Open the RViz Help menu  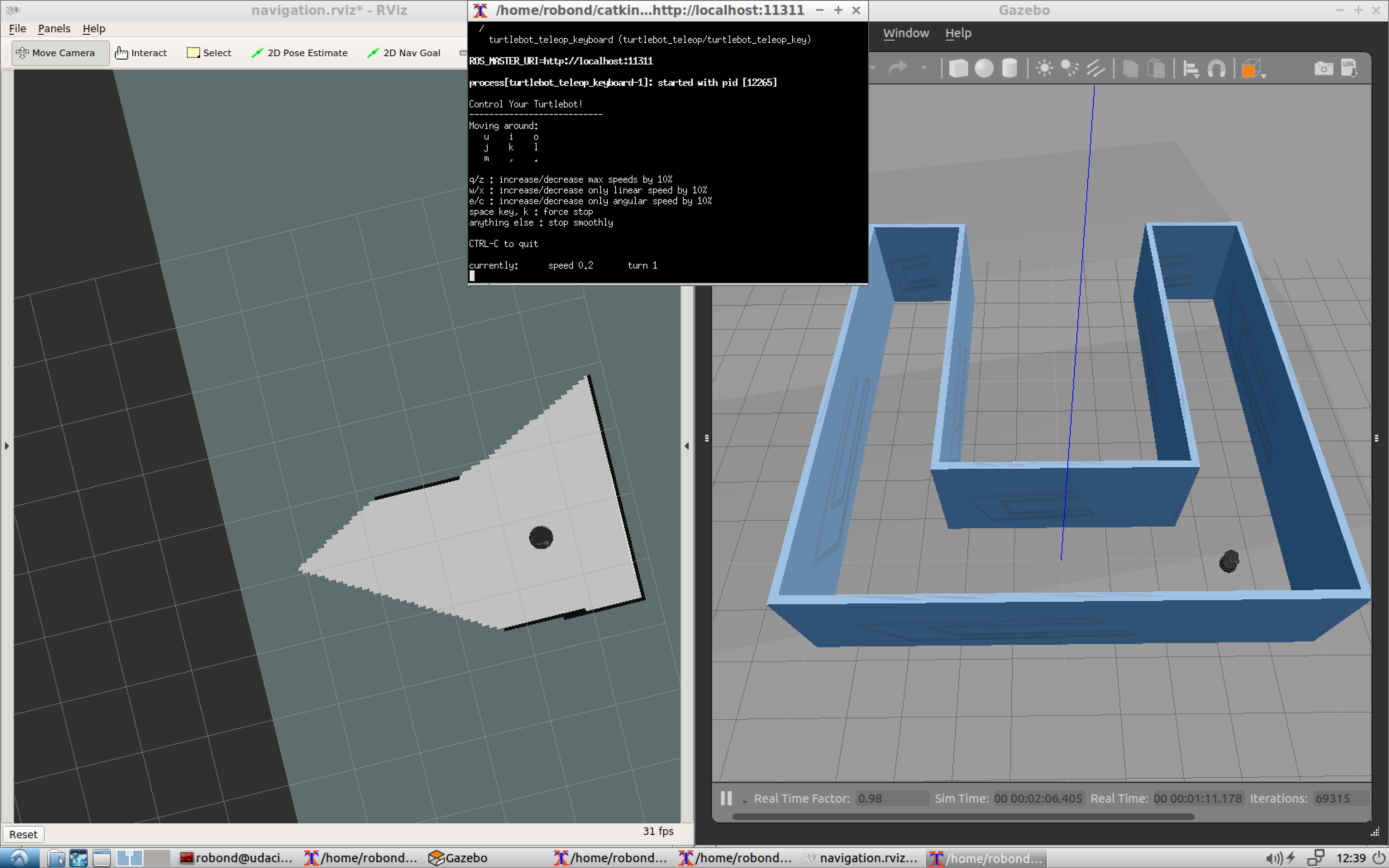click(93, 28)
